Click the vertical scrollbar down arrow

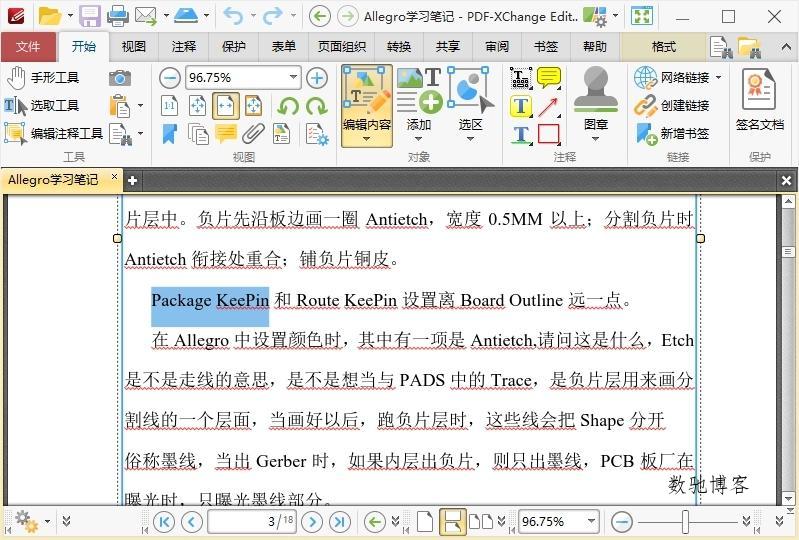pyautogui.click(x=788, y=498)
